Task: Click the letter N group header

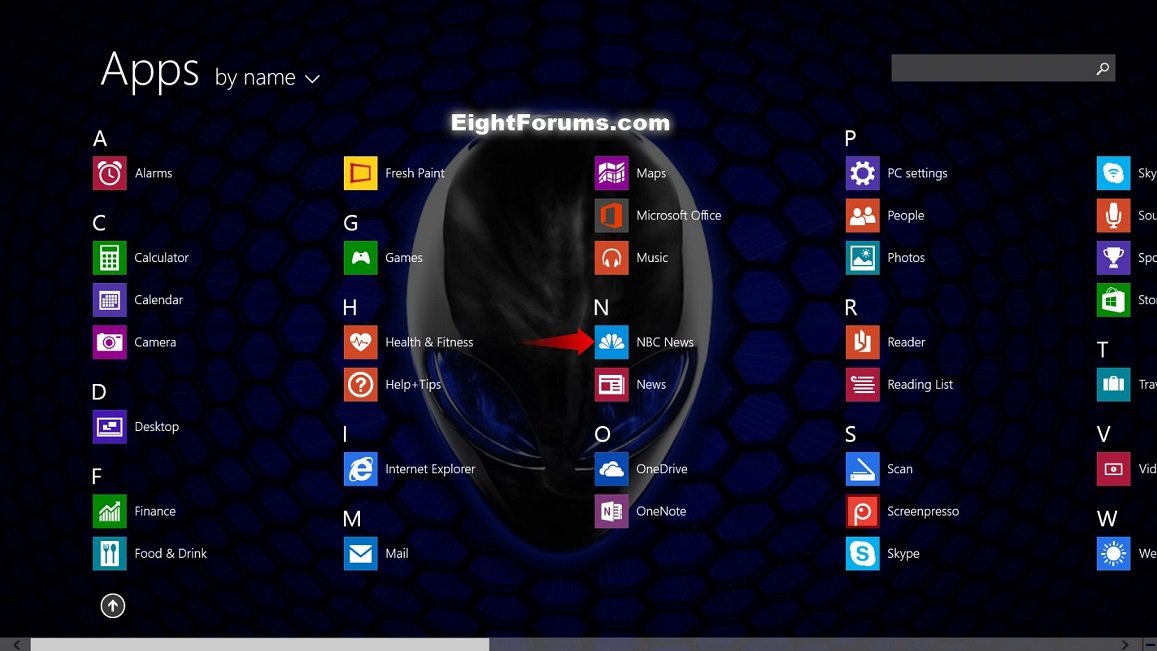Action: 601,307
